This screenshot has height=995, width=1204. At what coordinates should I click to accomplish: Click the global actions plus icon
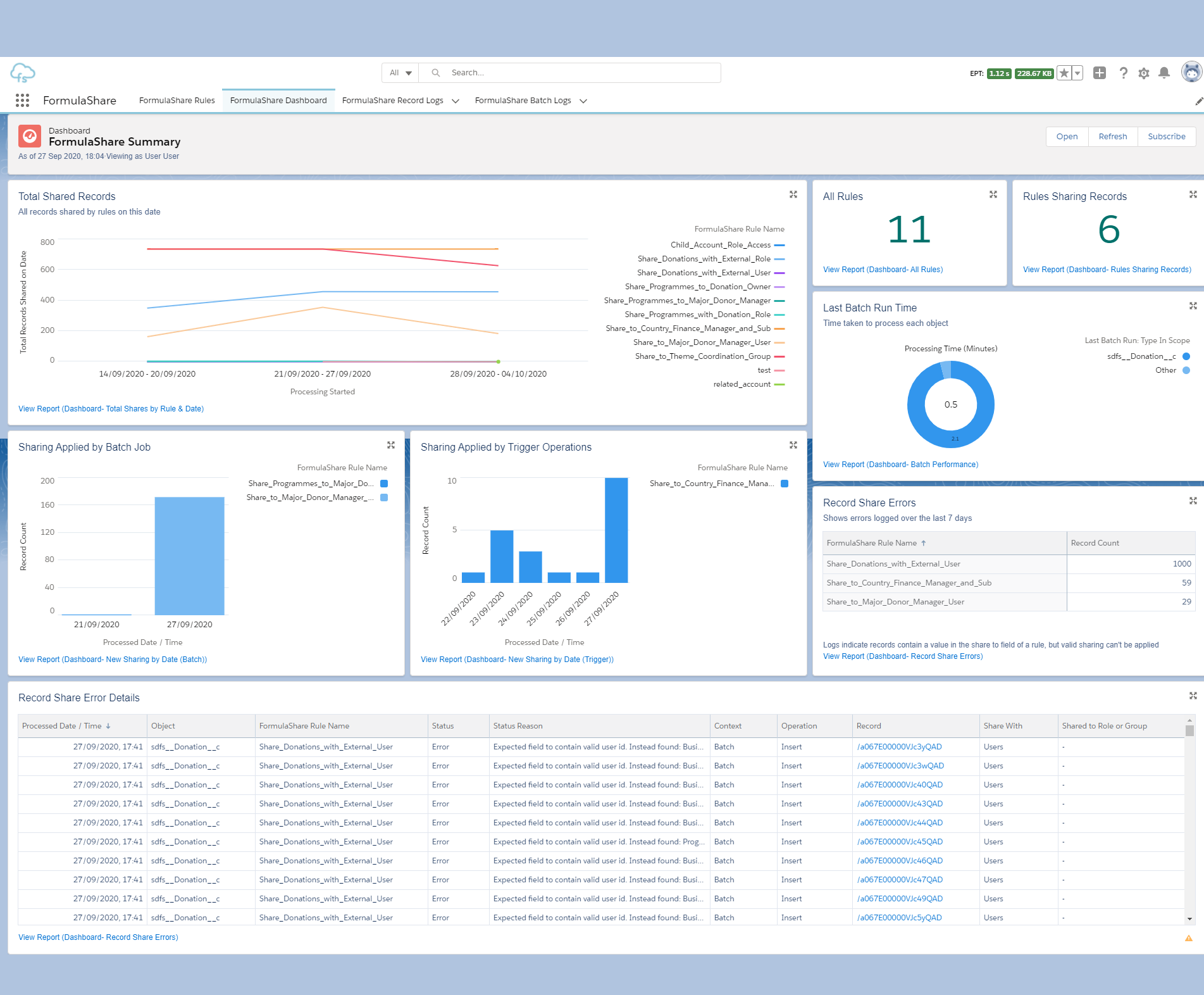tap(1099, 73)
